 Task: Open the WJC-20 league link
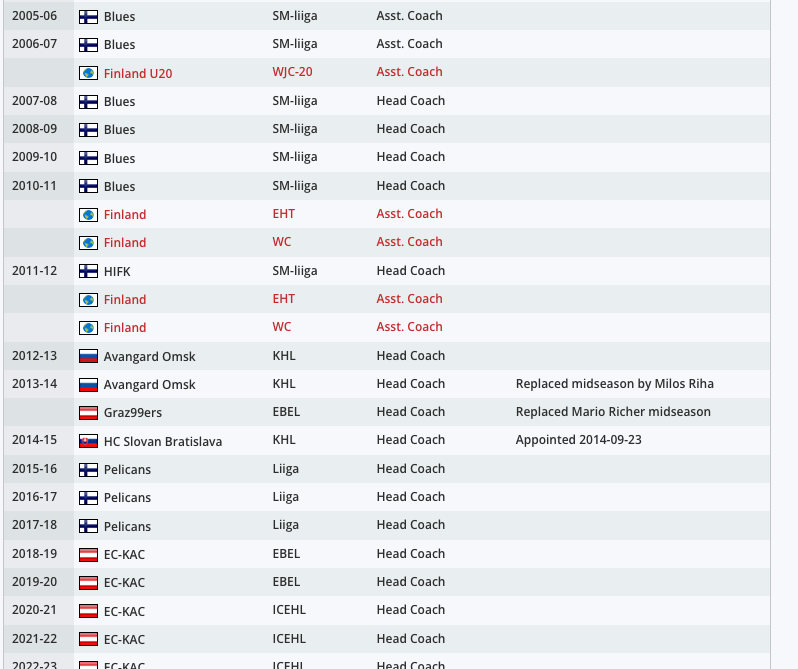click(292, 72)
